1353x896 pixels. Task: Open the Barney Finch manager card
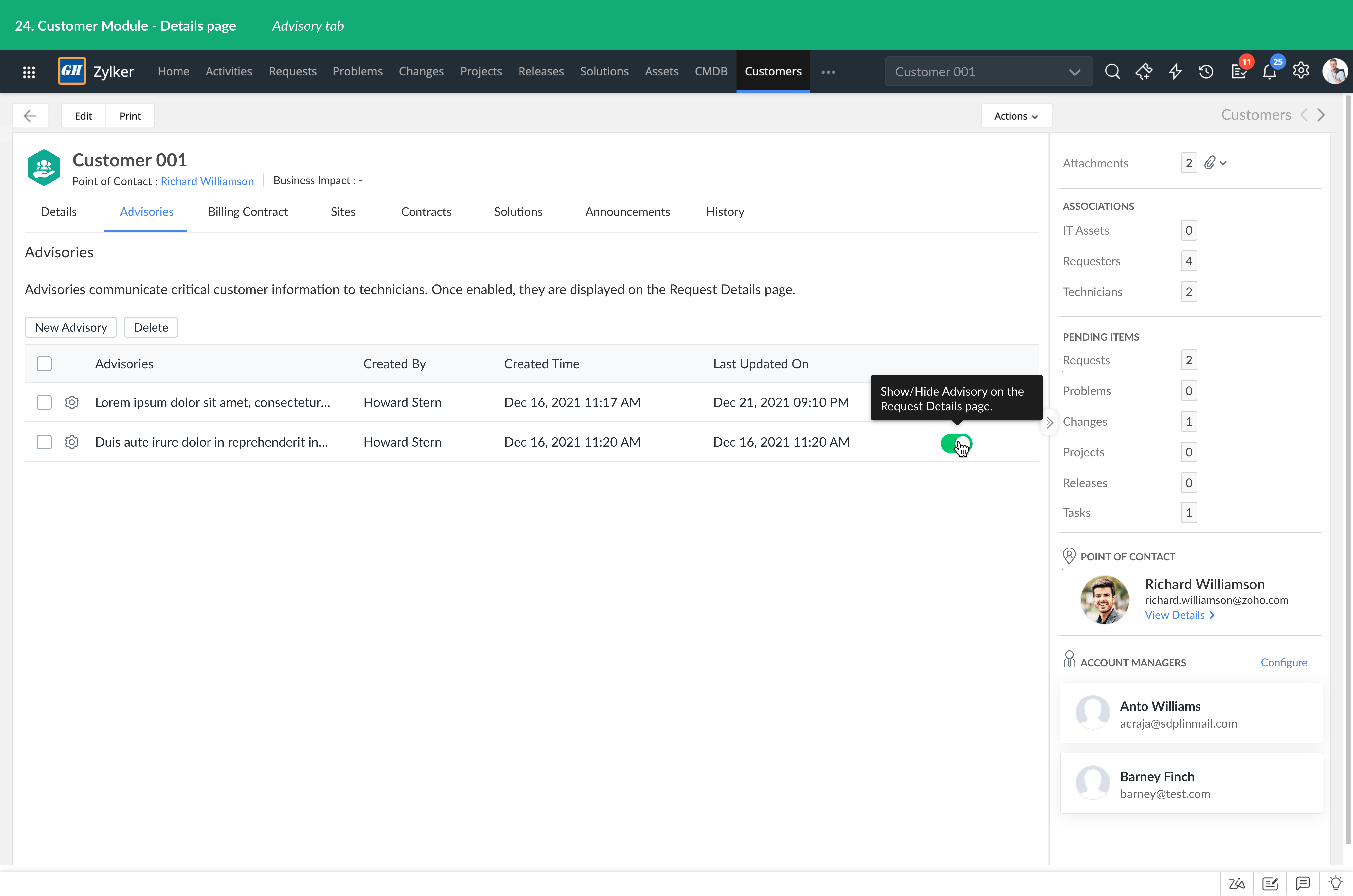point(1191,783)
